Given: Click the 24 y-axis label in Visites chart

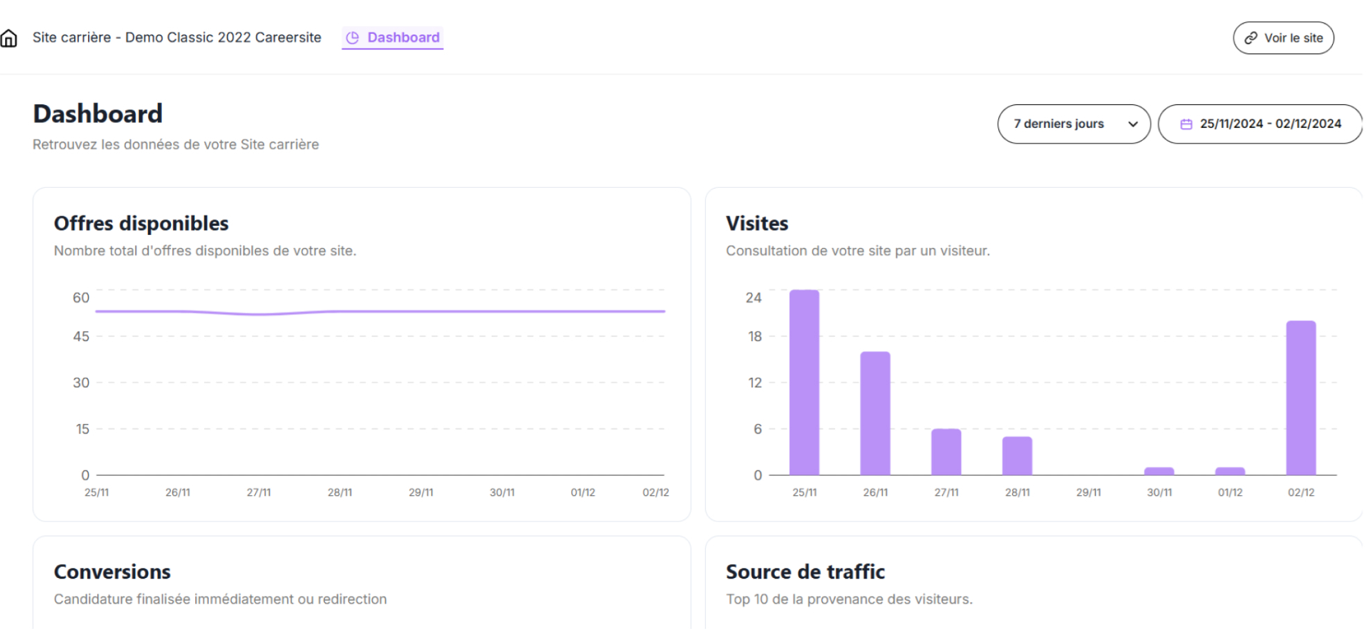Looking at the screenshot, I should tap(754, 298).
